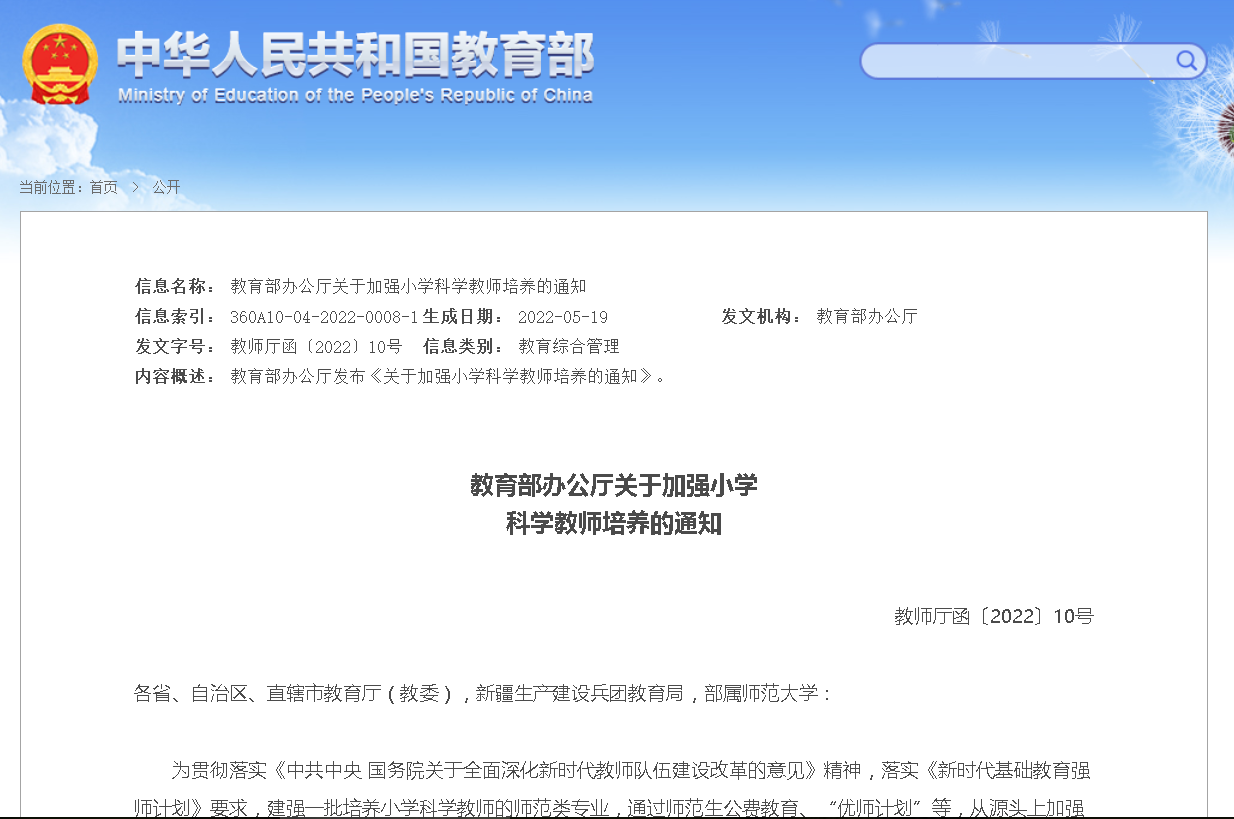
Task: Select the 信息类别 label
Action: point(464,347)
